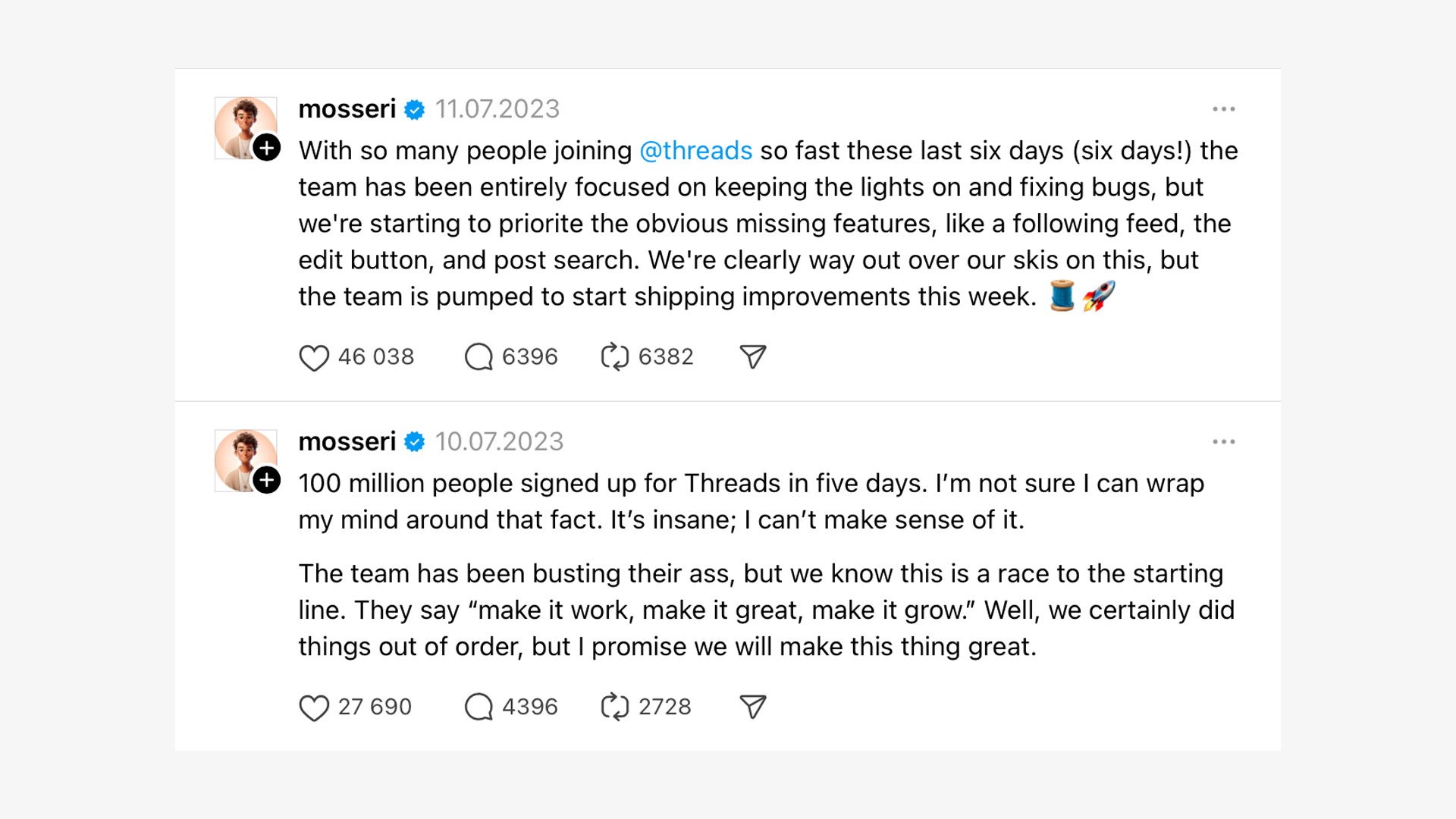Like the 10.07.2023 post with the heart icon
This screenshot has height=819, width=1456.
[x=313, y=708]
